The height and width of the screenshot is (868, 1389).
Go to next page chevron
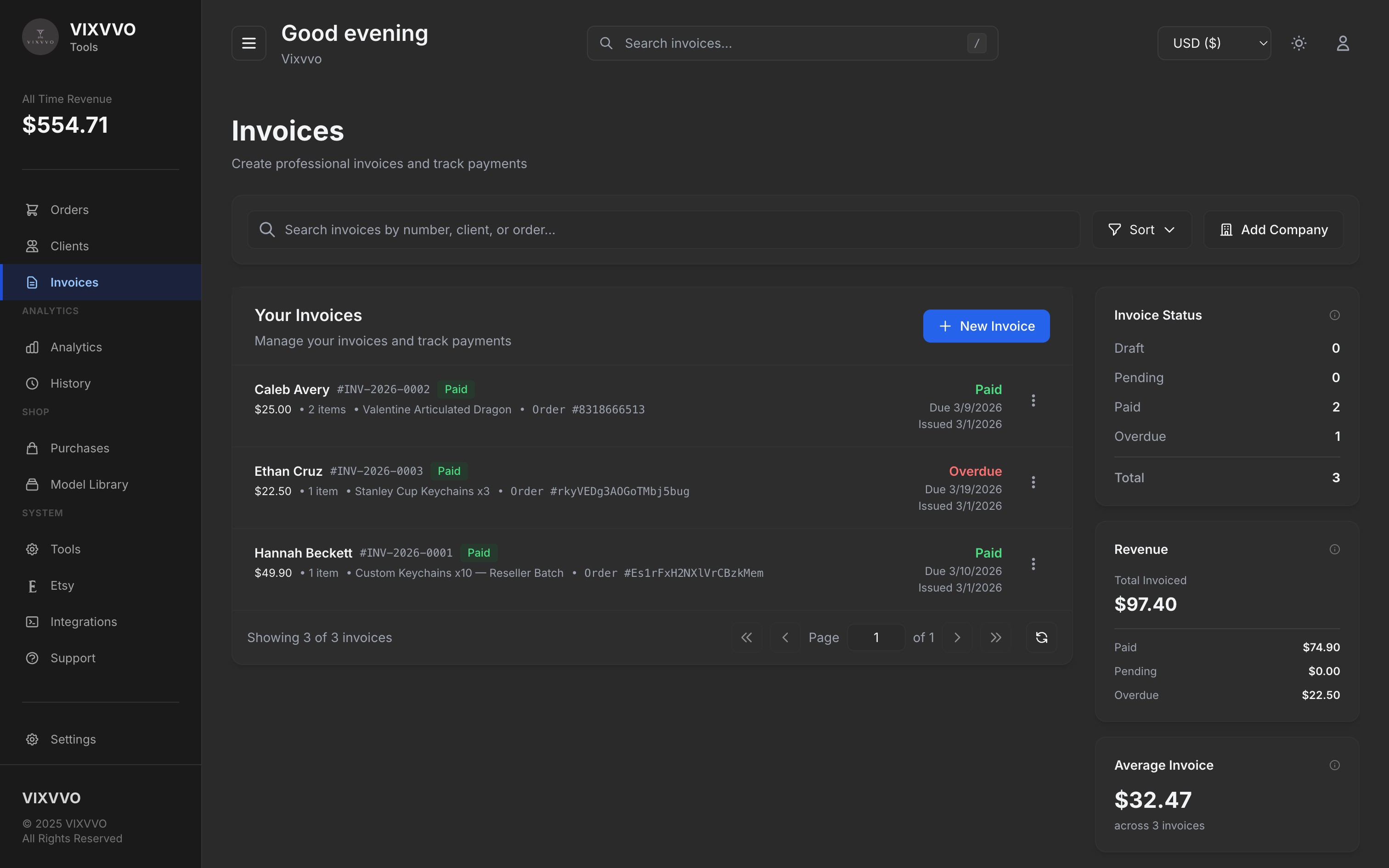957,637
